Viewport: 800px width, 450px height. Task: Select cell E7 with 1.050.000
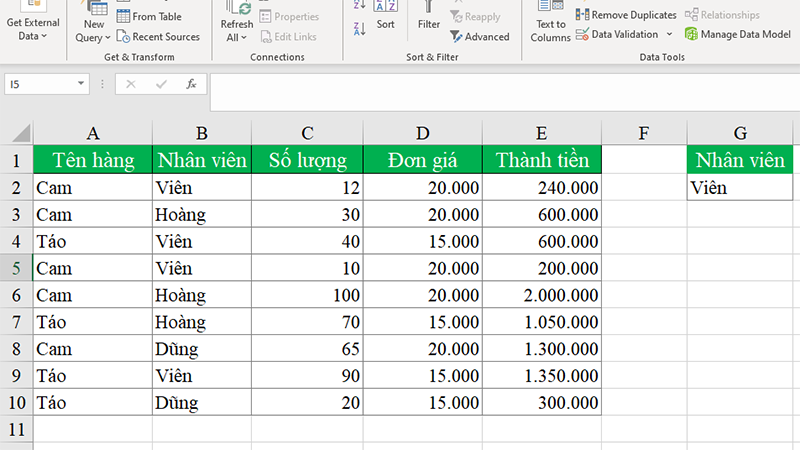[542, 322]
